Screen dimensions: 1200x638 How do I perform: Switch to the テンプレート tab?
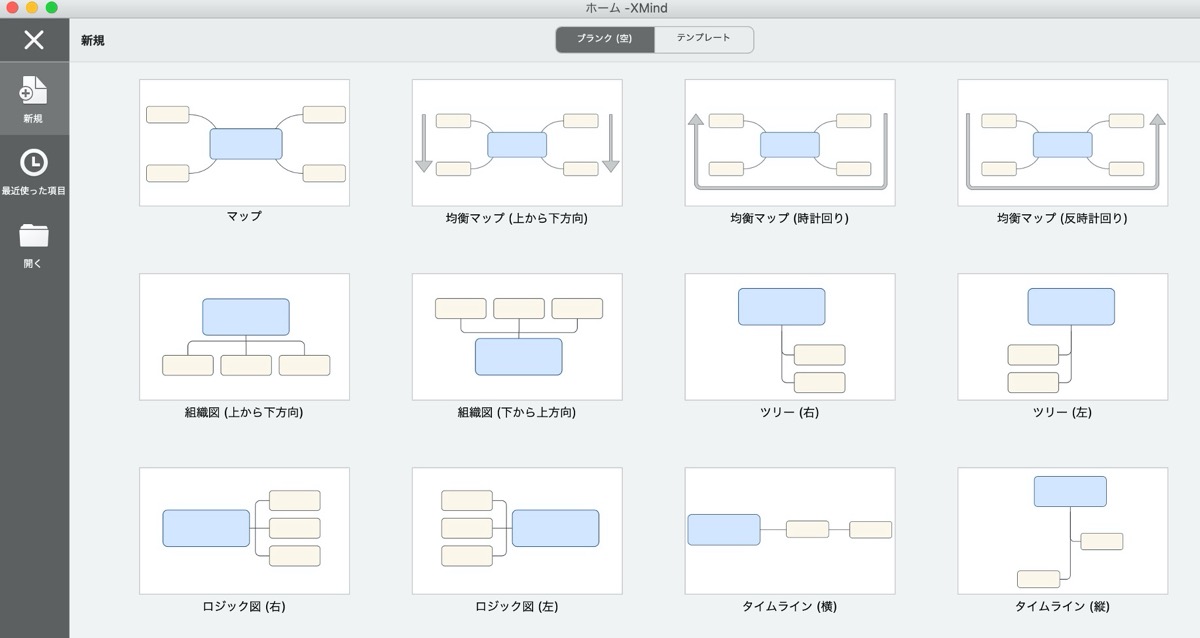pos(704,39)
